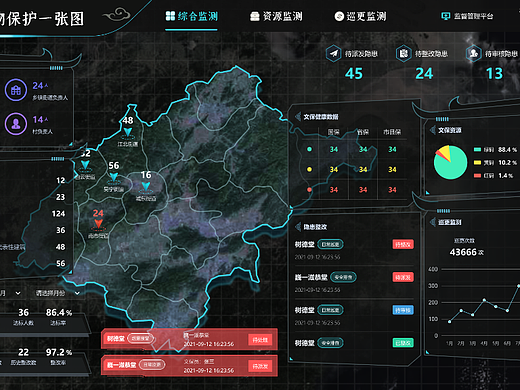Viewport: 520px width, 390px height.
Task: Click the purple person icon beside 14人
Action: (x=16, y=124)
